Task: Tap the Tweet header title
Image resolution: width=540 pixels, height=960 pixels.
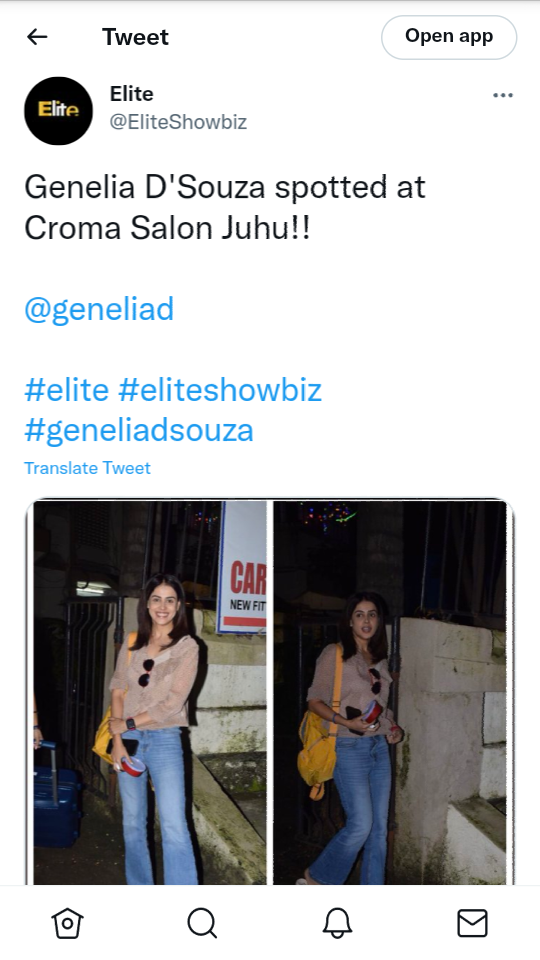Action: coord(135,37)
